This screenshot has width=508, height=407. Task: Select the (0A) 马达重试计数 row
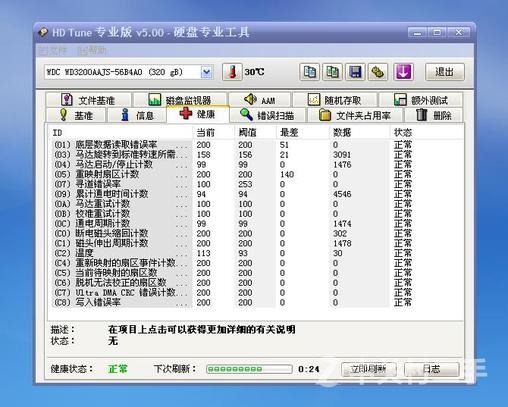click(256, 204)
